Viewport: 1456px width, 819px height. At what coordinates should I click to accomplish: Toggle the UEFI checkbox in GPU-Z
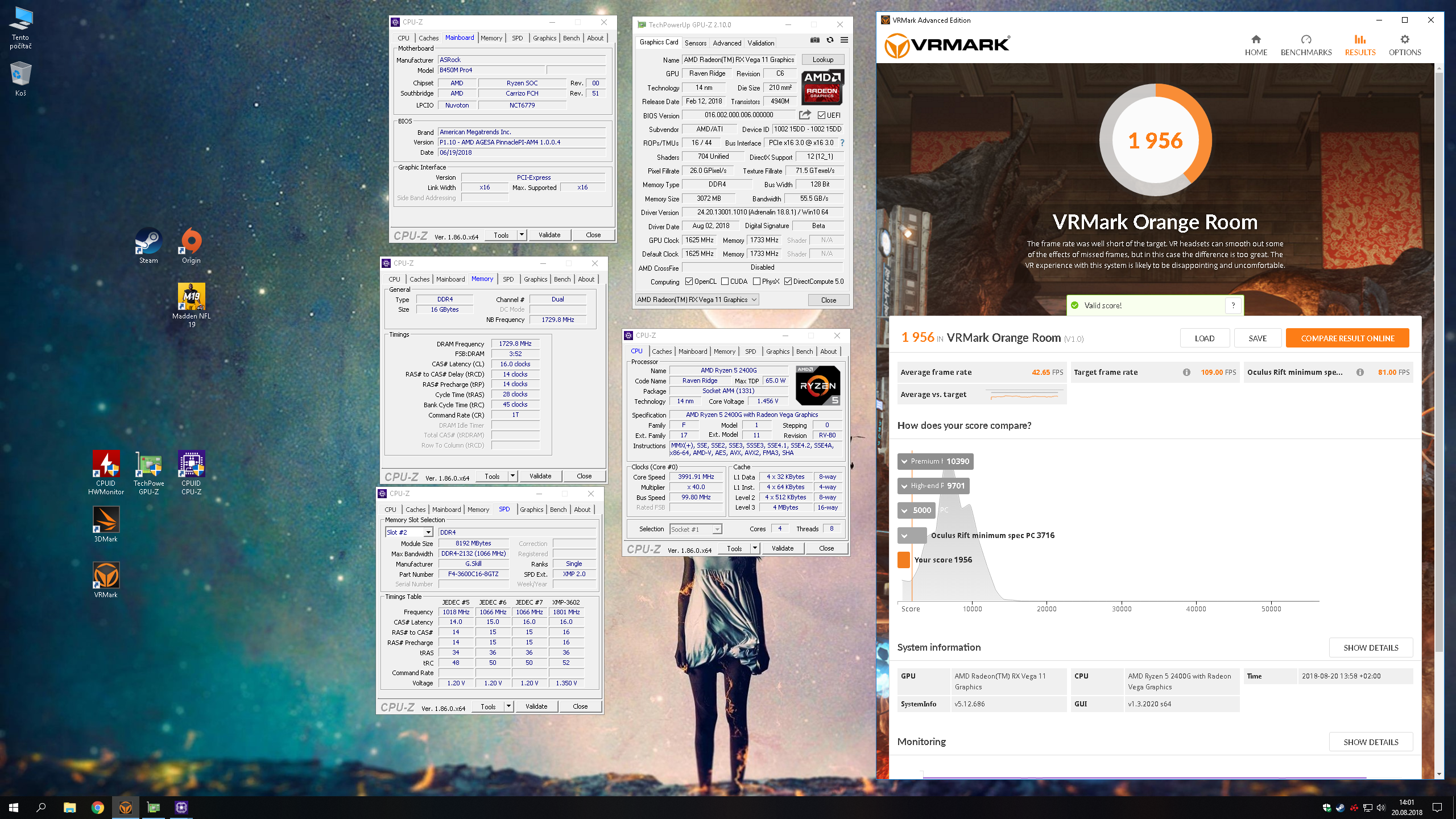click(821, 115)
